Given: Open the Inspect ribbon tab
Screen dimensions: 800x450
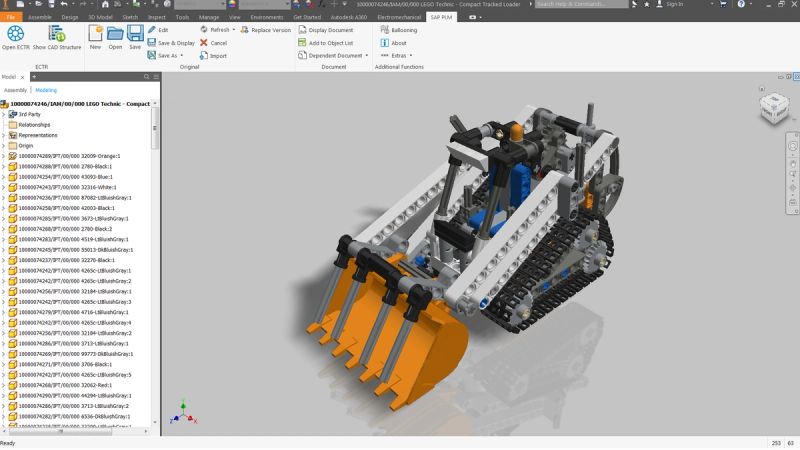Looking at the screenshot, I should (x=157, y=17).
